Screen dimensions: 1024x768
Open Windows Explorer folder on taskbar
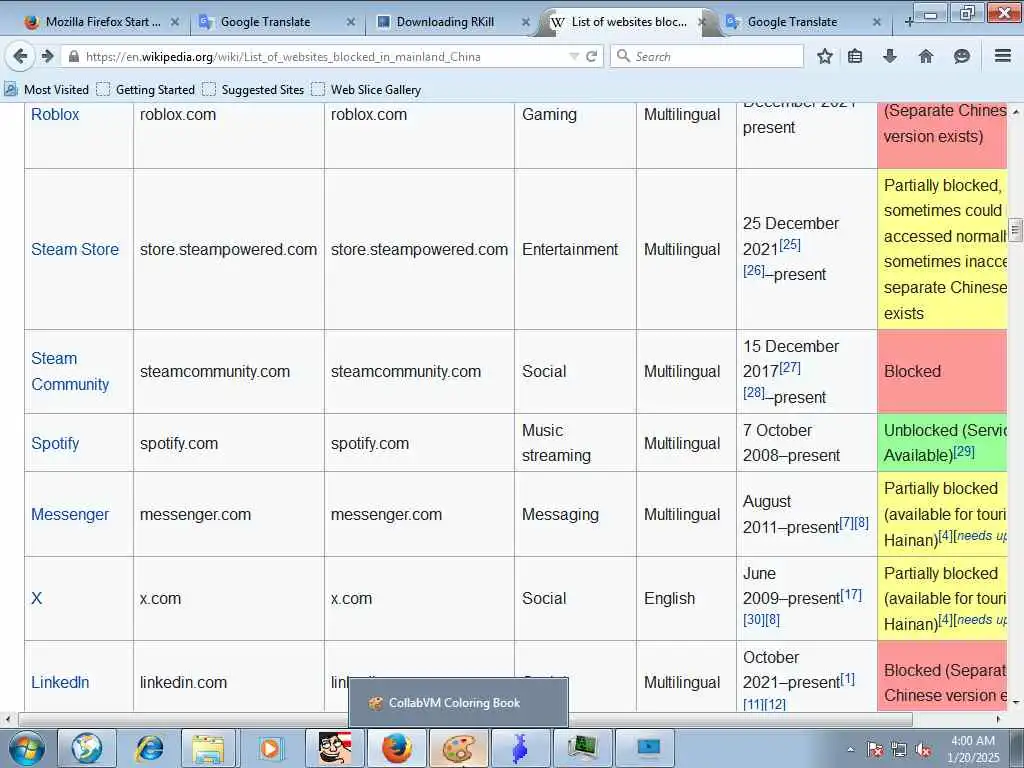pos(208,748)
